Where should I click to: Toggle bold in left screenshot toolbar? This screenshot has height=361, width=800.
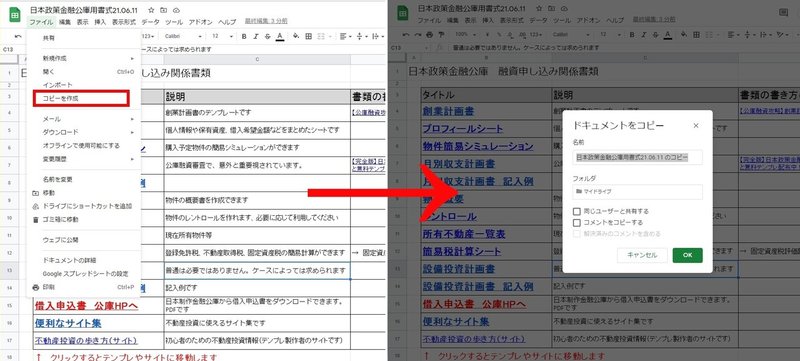pyautogui.click(x=244, y=37)
